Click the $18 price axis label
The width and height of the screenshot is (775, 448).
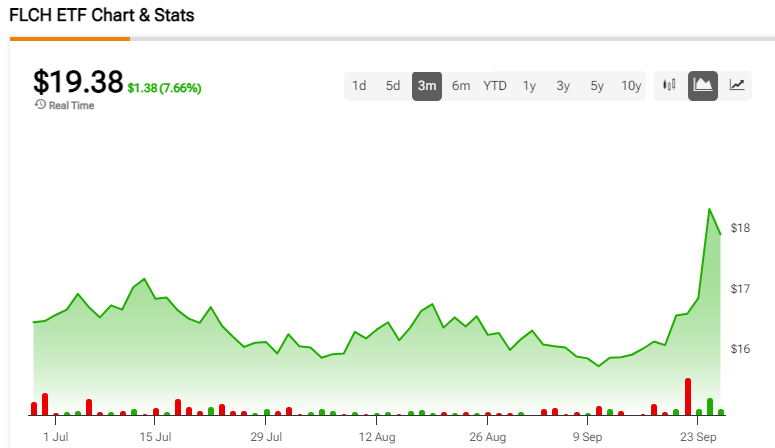coord(740,228)
